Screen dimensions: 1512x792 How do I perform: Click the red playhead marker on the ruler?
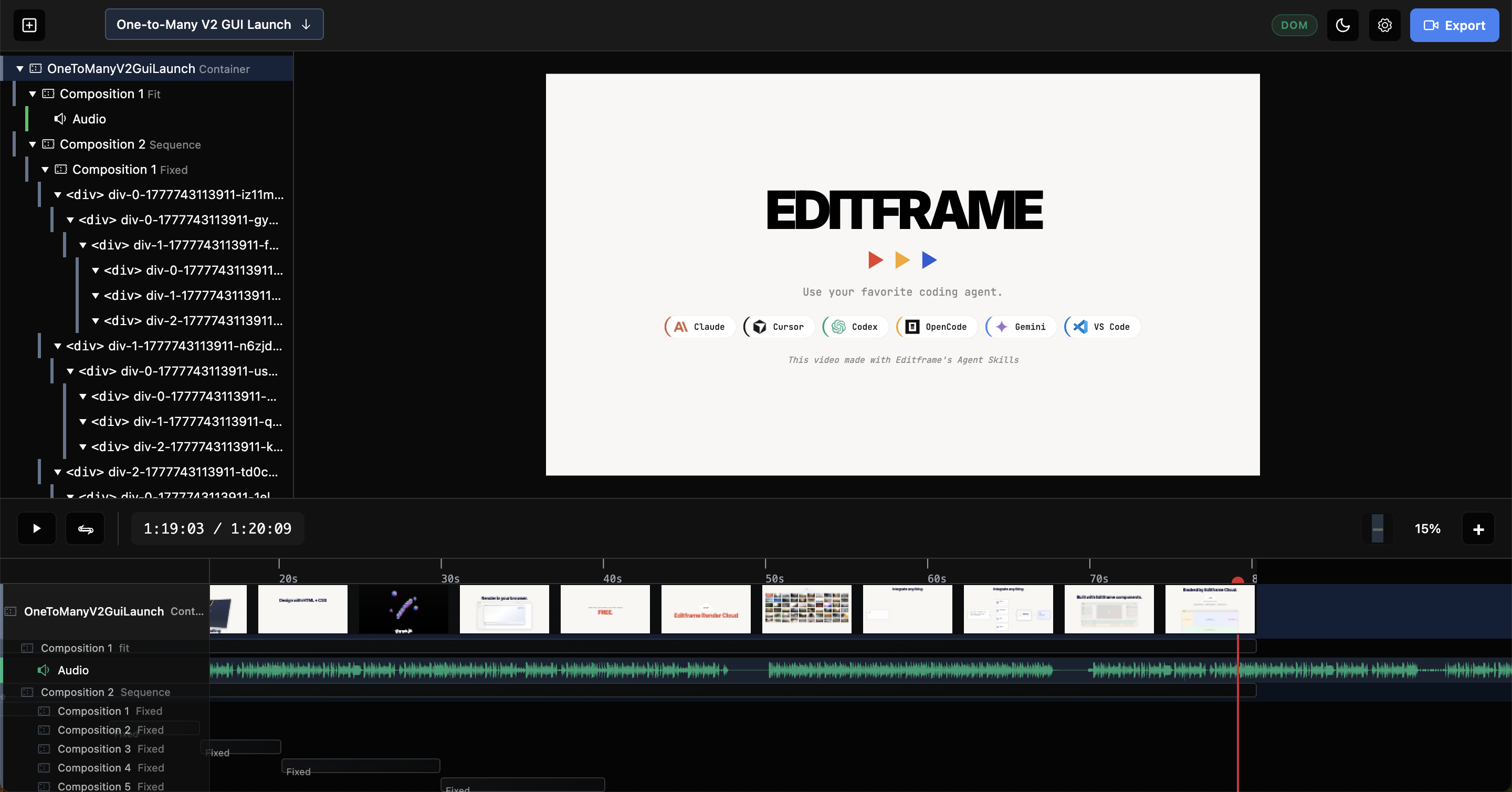[x=1238, y=580]
